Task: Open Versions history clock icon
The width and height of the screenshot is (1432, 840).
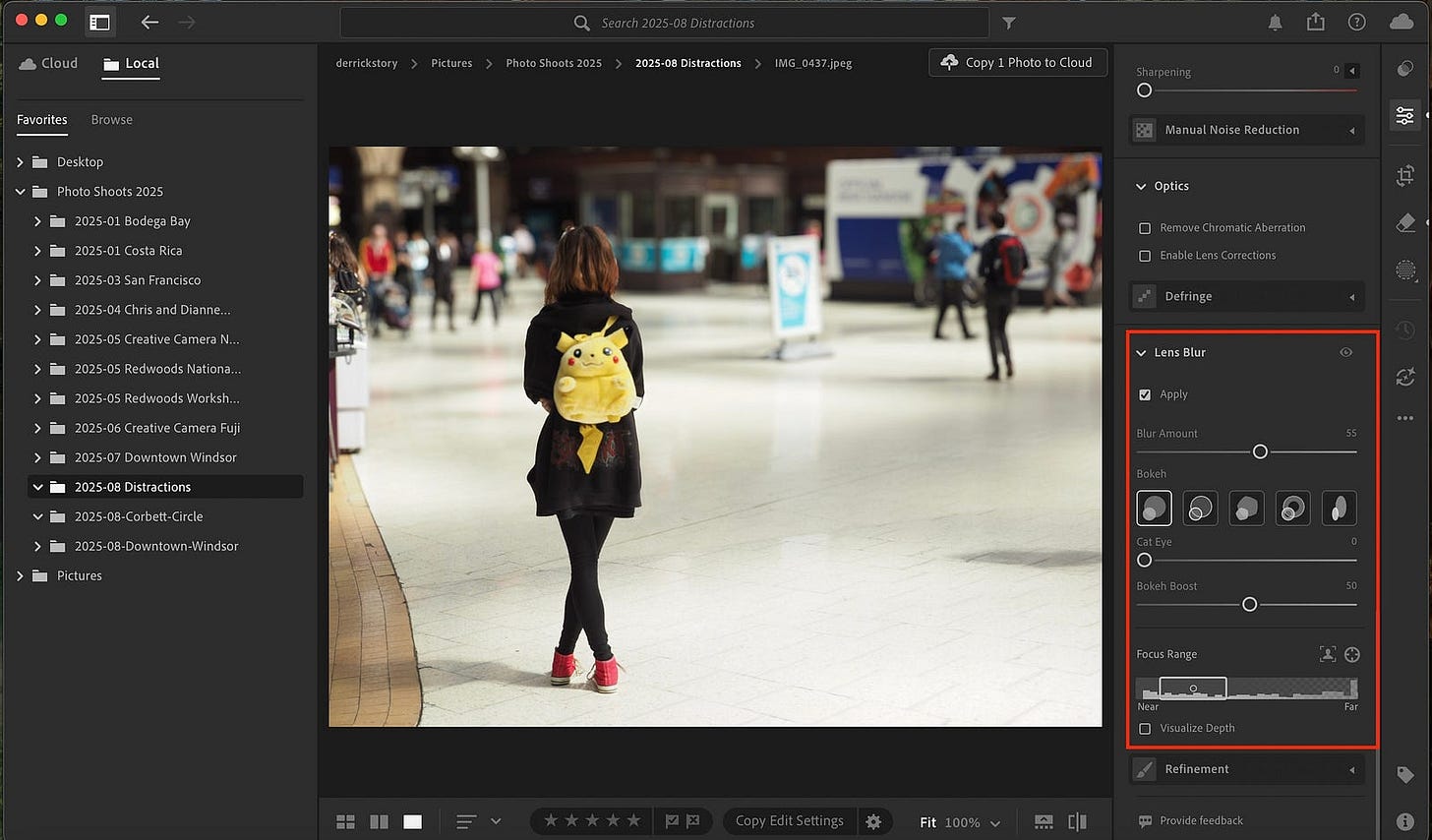Action: coord(1405,330)
